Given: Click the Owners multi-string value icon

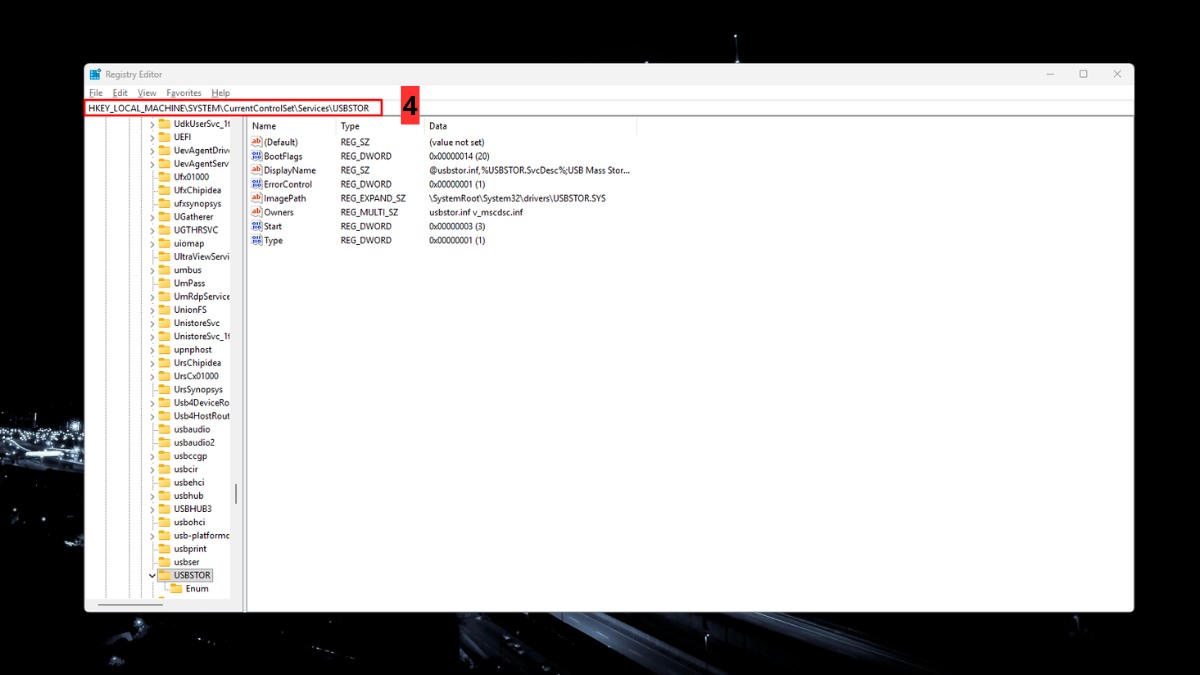Looking at the screenshot, I should click(x=257, y=212).
